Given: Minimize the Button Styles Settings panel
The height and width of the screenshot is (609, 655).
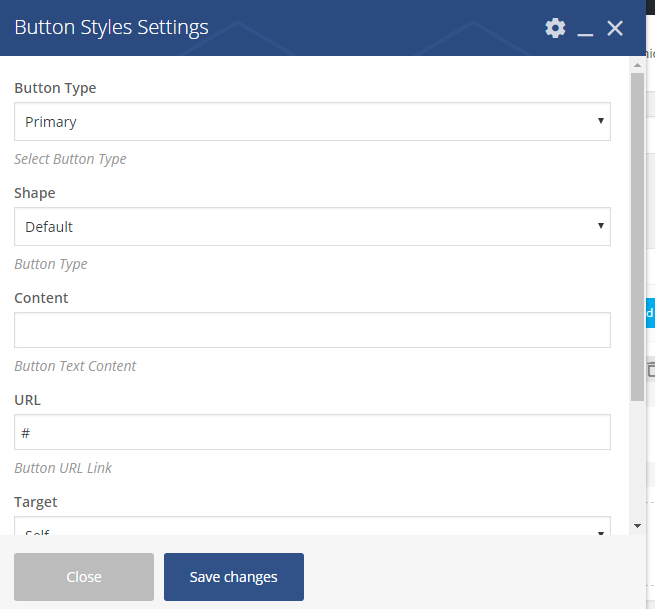Looking at the screenshot, I should click(585, 29).
